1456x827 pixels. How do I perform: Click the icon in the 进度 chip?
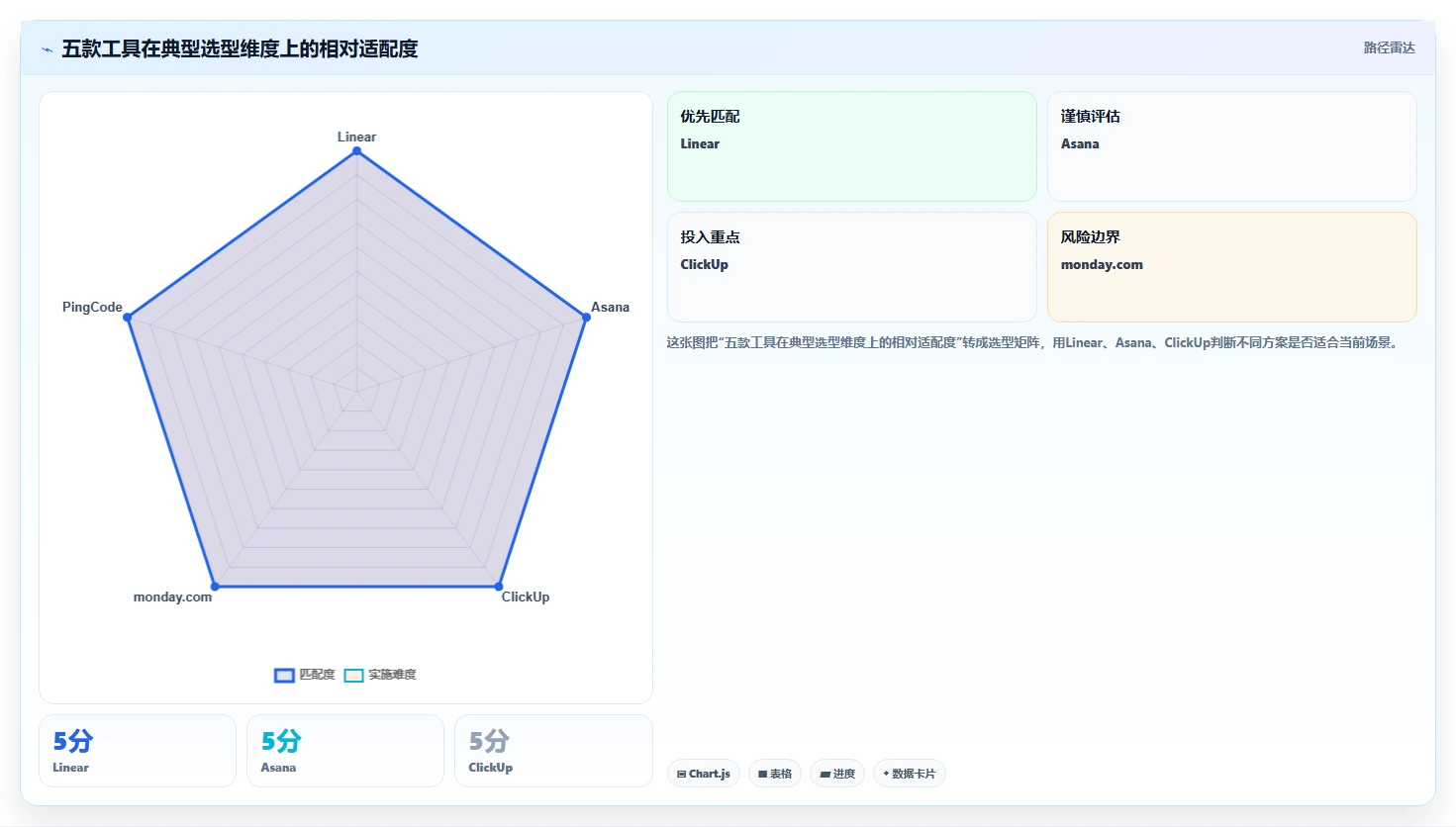point(825,775)
